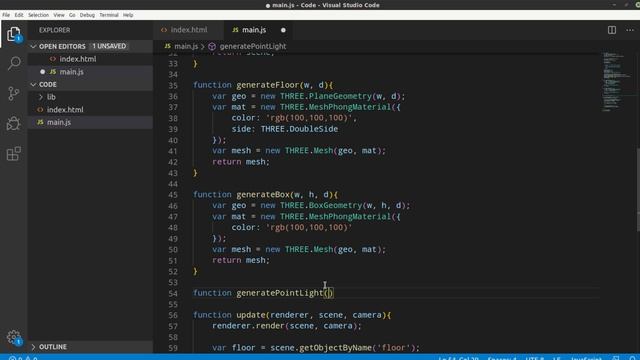The height and width of the screenshot is (360, 640).
Task: Click the unsaved dot on main.js tab
Action: click(x=283, y=30)
